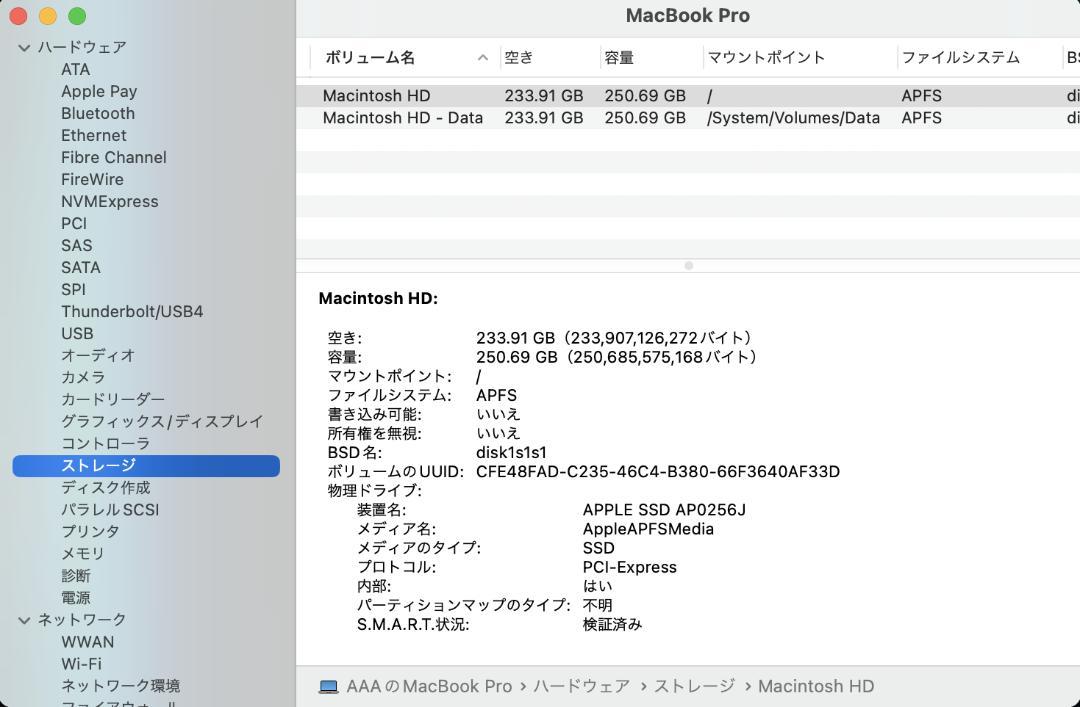Click the Macintosh HD: details heading
This screenshot has width=1080, height=707.
click(x=378, y=298)
